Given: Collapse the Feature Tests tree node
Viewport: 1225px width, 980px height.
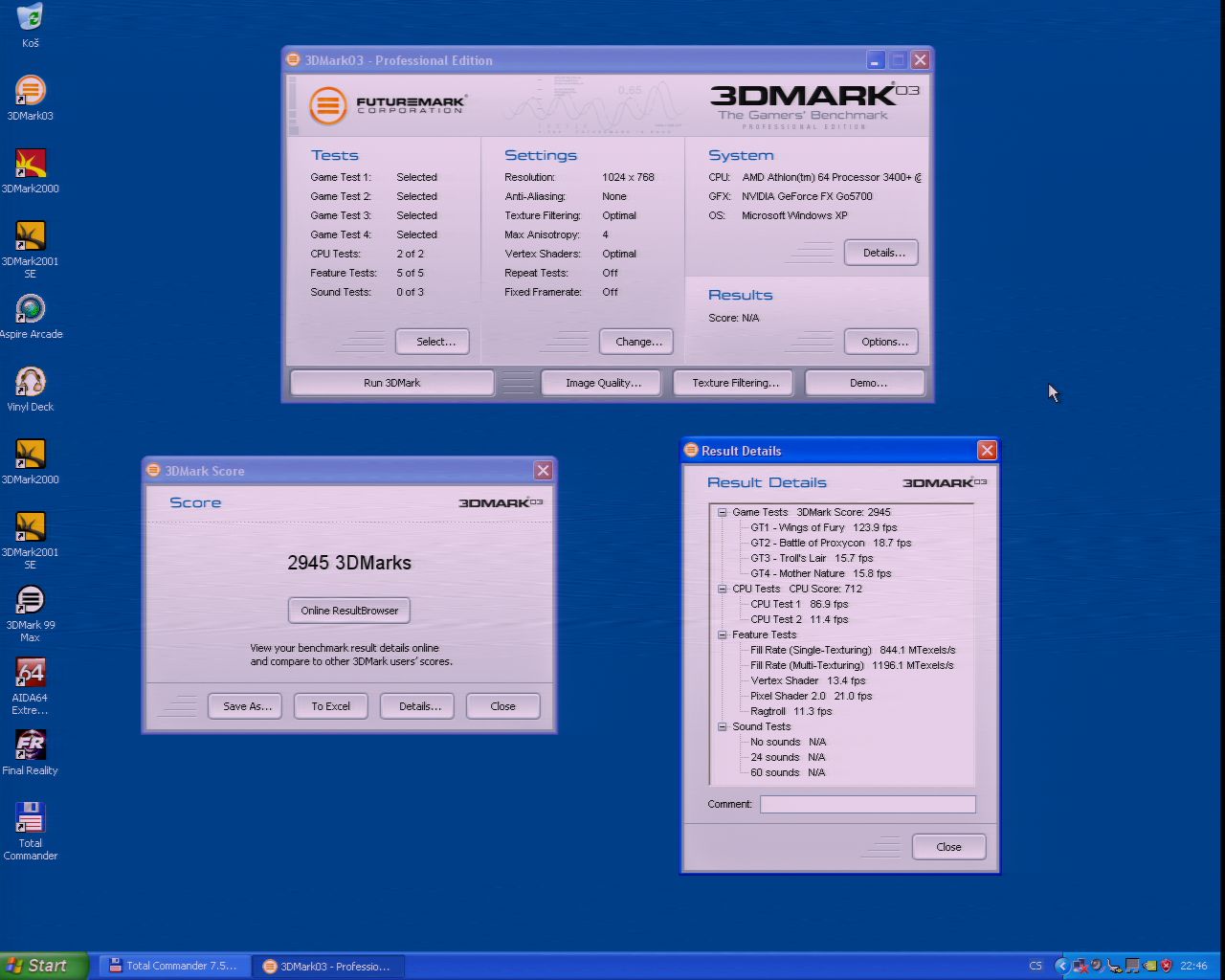Looking at the screenshot, I should 723,635.
